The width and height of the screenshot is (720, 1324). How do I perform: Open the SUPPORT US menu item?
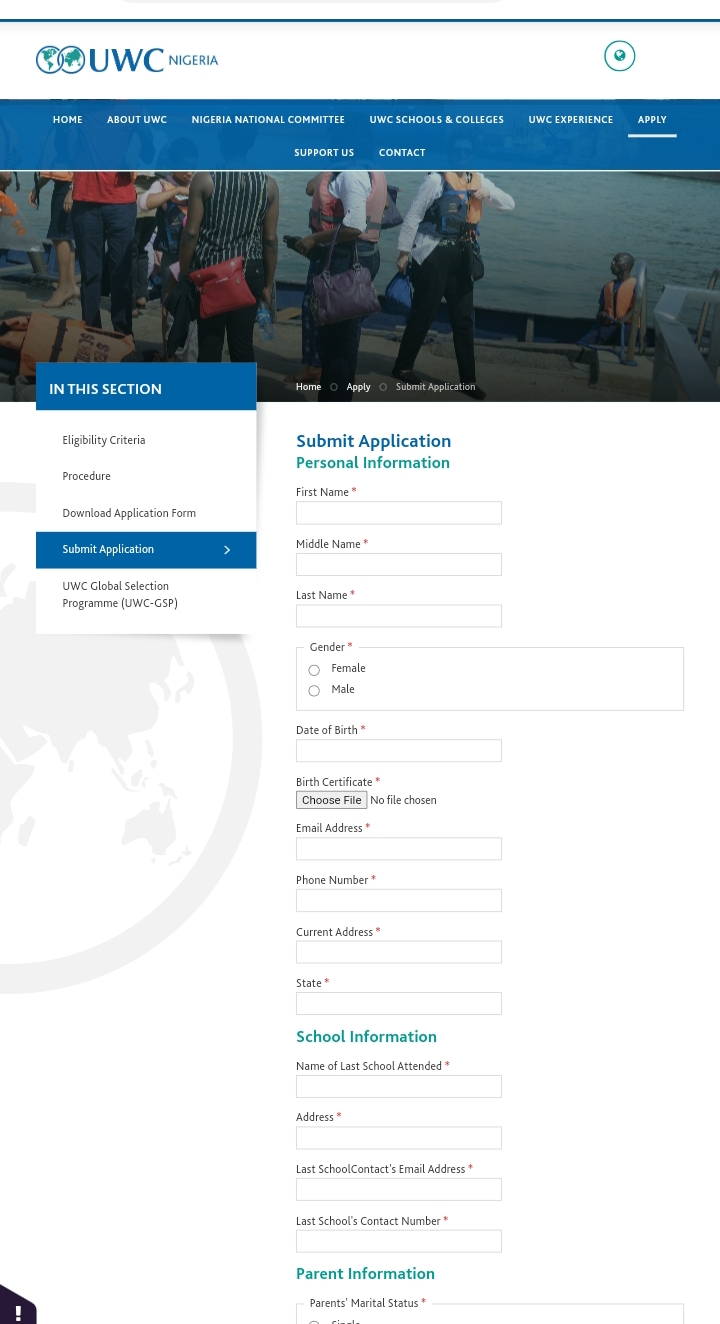point(324,153)
